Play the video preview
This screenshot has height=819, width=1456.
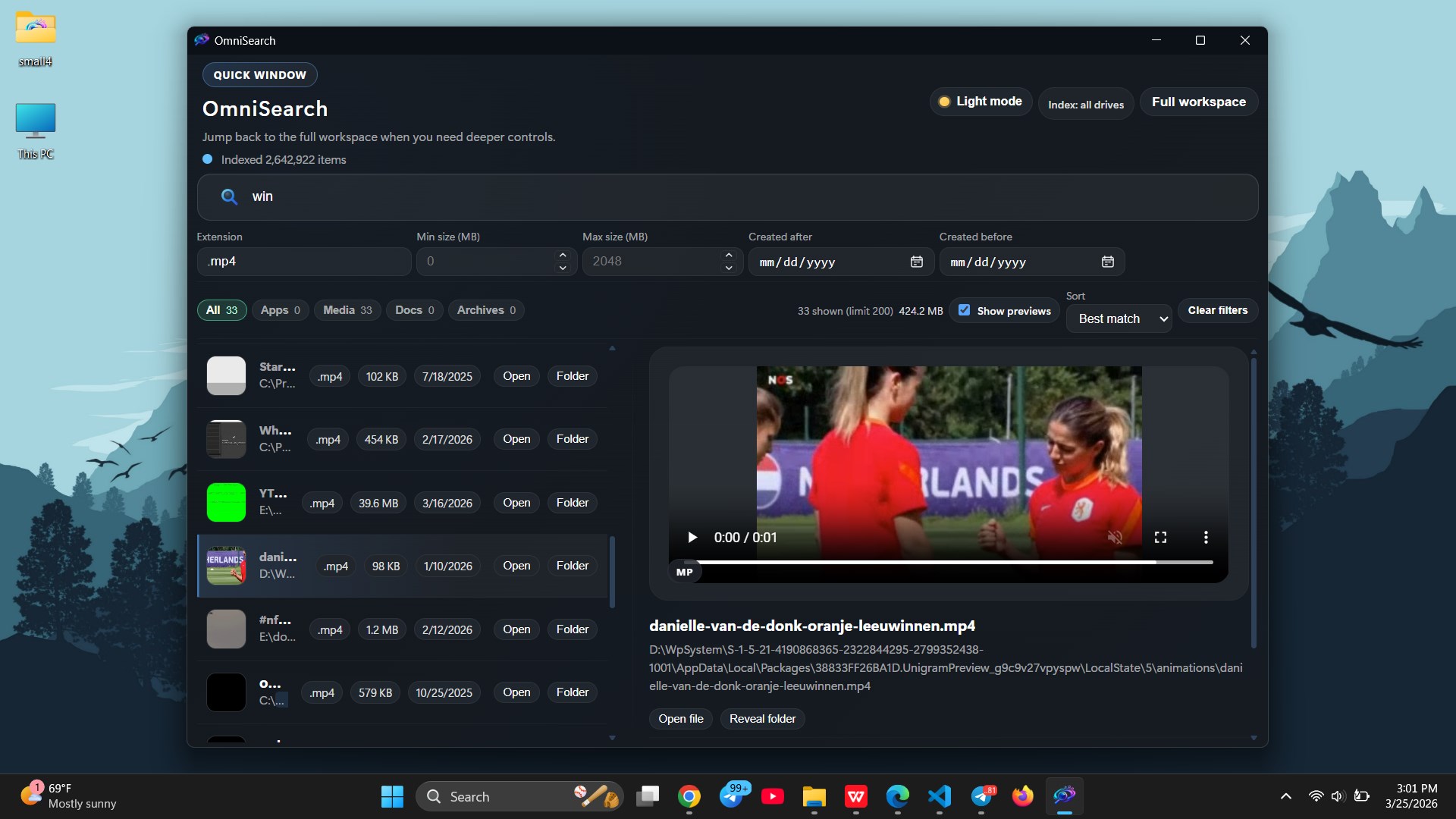(692, 538)
